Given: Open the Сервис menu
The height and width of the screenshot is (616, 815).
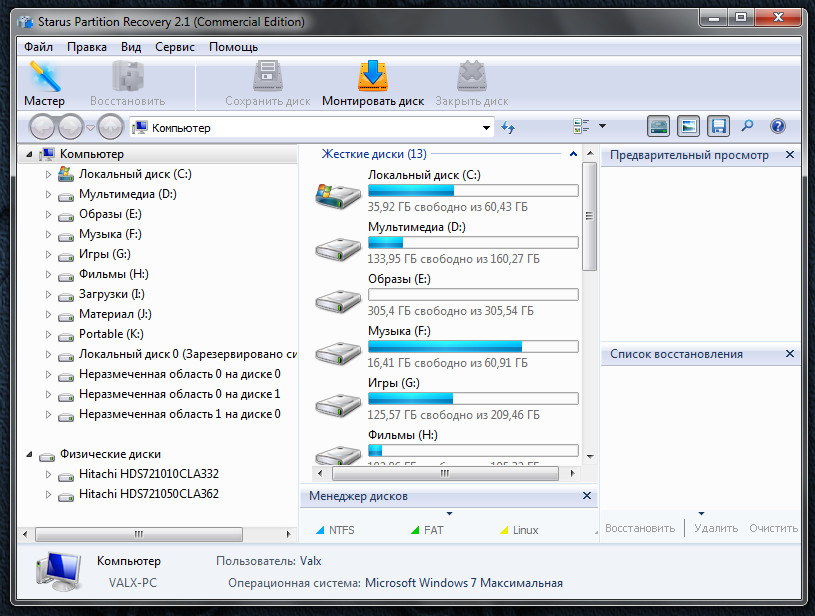Looking at the screenshot, I should tap(175, 47).
